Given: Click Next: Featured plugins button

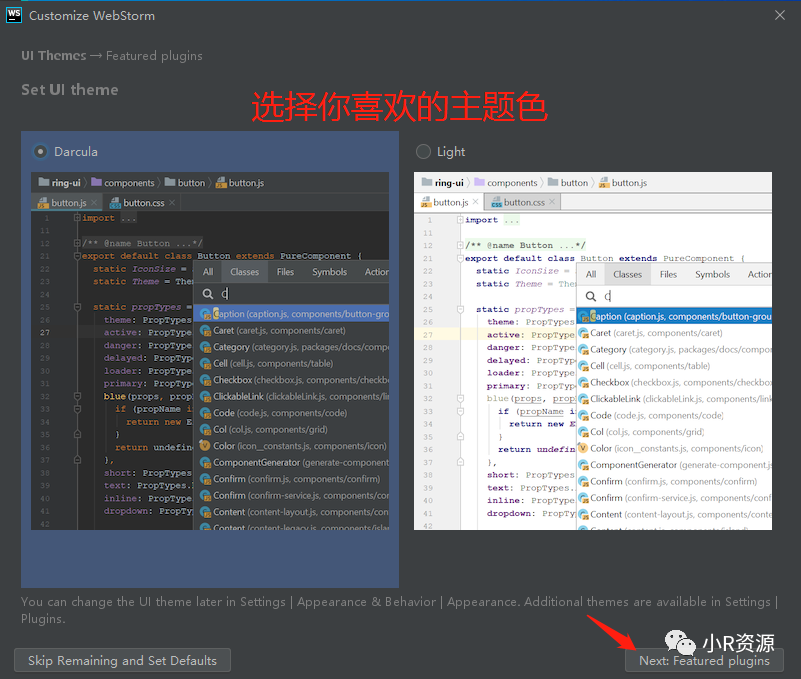Looking at the screenshot, I should click(x=704, y=660).
